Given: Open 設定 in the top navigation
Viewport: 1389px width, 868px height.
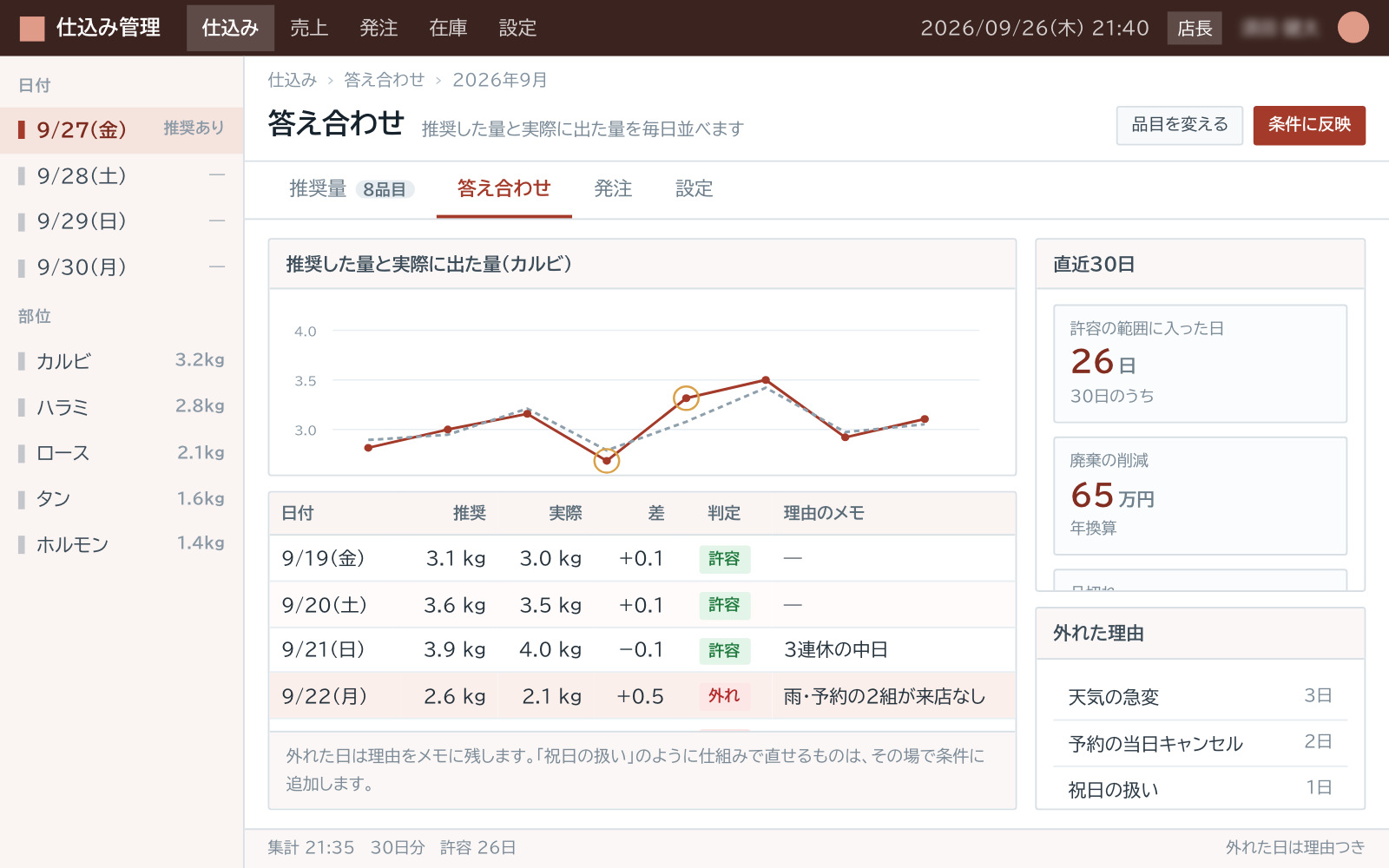Looking at the screenshot, I should click(517, 28).
